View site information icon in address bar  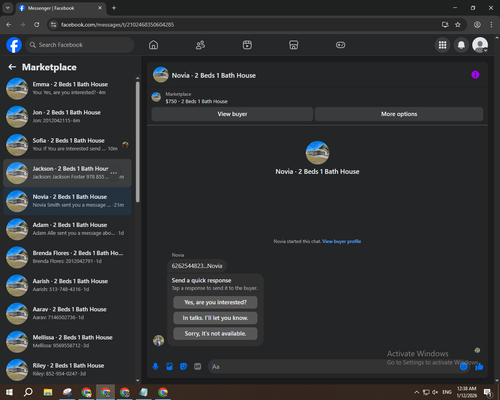(x=53, y=25)
